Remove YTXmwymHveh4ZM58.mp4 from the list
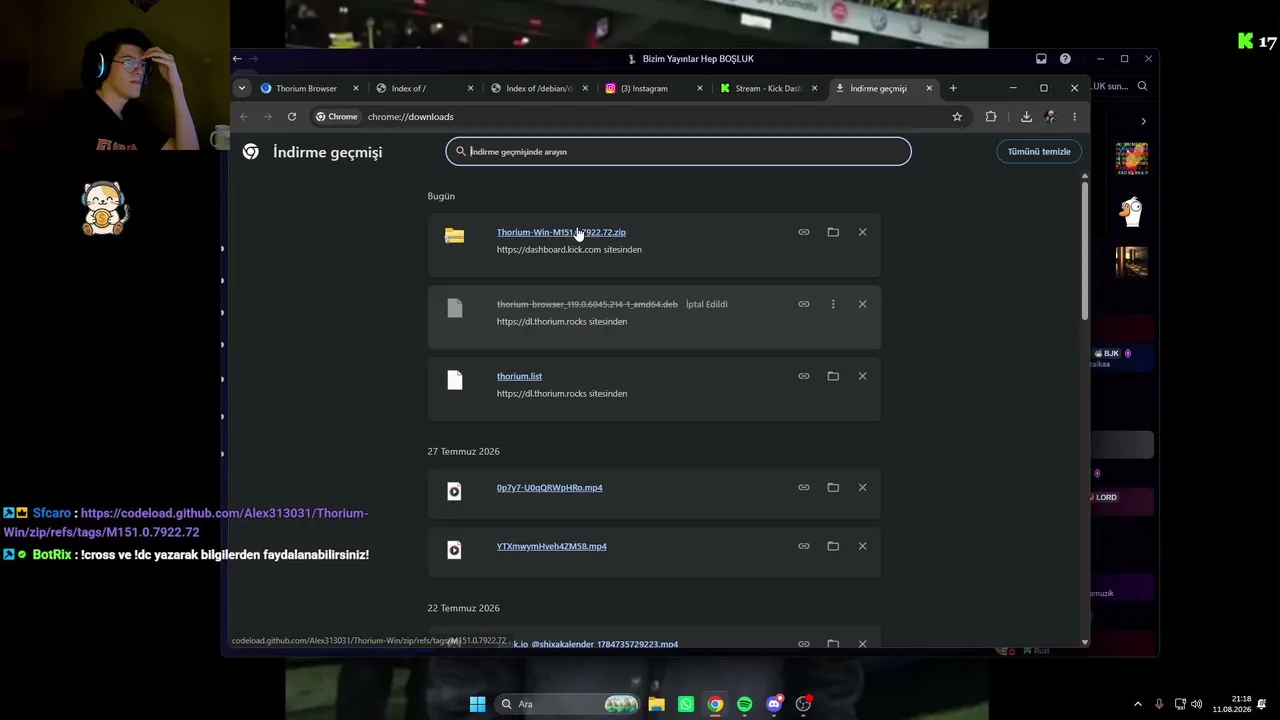Viewport: 1280px width, 720px height. point(862,546)
